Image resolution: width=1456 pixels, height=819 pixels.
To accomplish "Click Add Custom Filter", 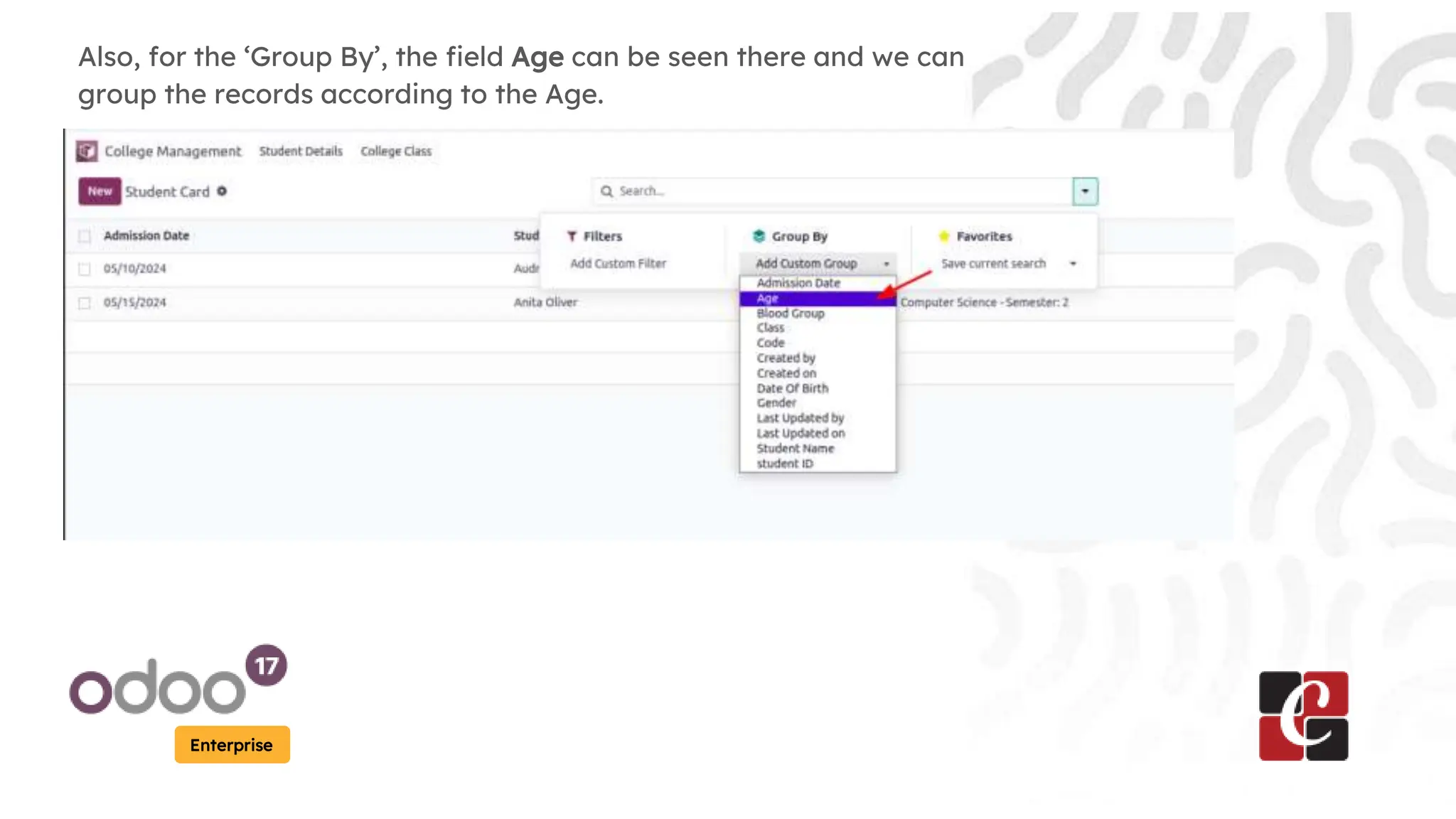I will tap(618, 264).
